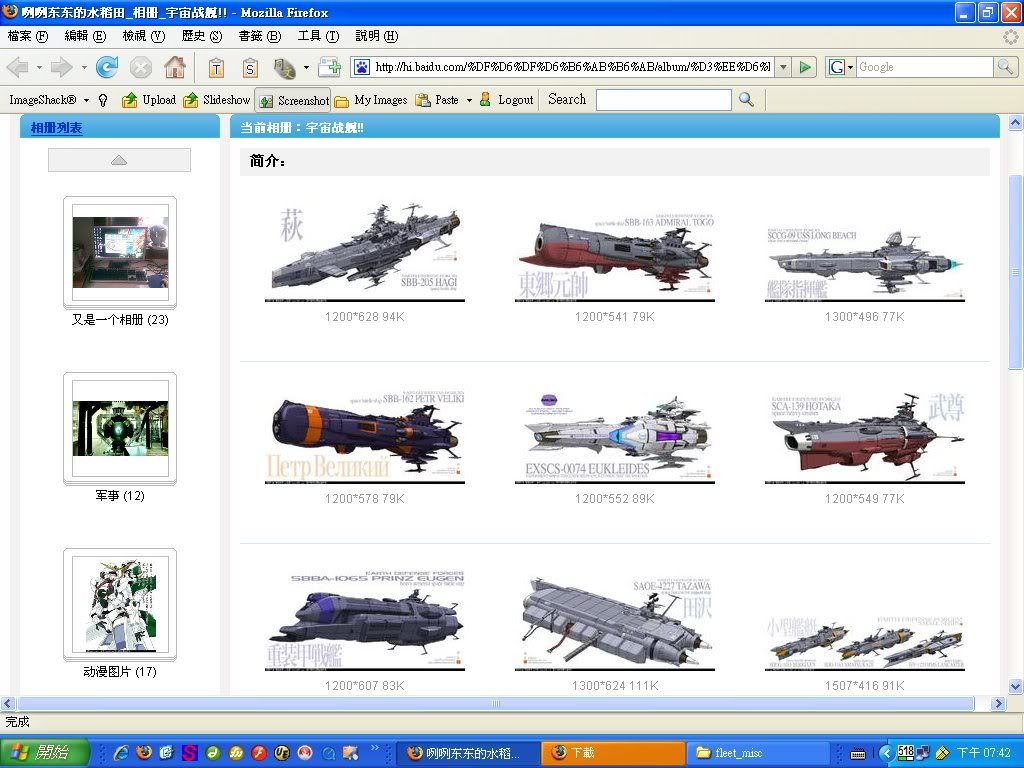The width and height of the screenshot is (1024, 768).
Task: Expand the Paste options dropdown arrow
Action: click(469, 101)
